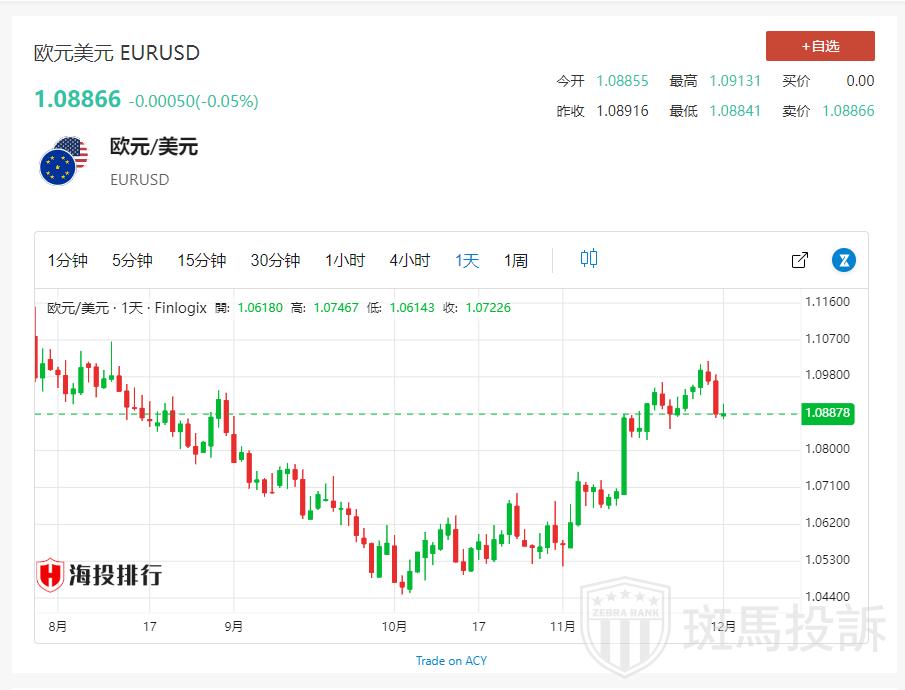
Task: Select the active 1天 timeframe
Action: coord(467,260)
